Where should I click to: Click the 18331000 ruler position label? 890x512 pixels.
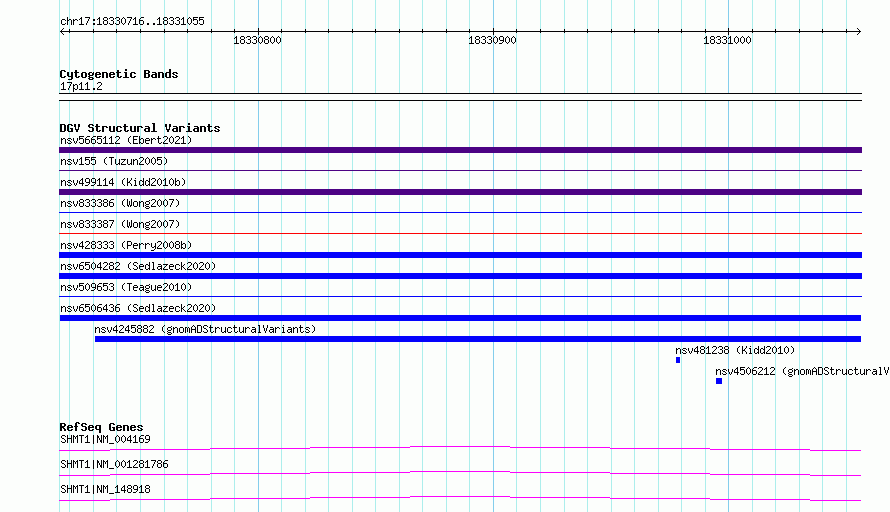click(727, 40)
